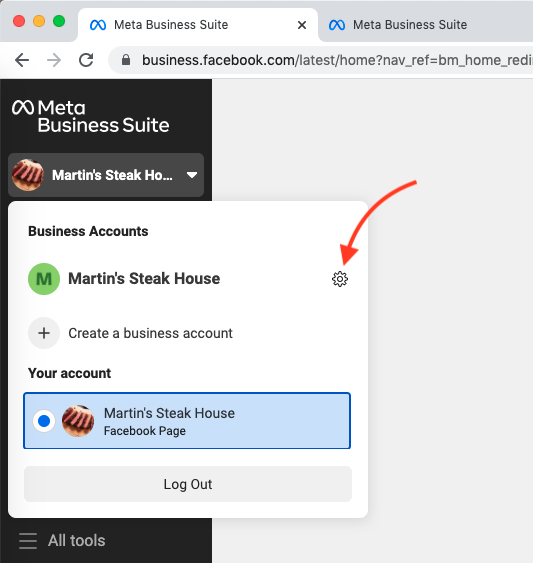Image resolution: width=533 pixels, height=563 pixels.
Task: Select Martin's Steak House business account
Action: [144, 279]
